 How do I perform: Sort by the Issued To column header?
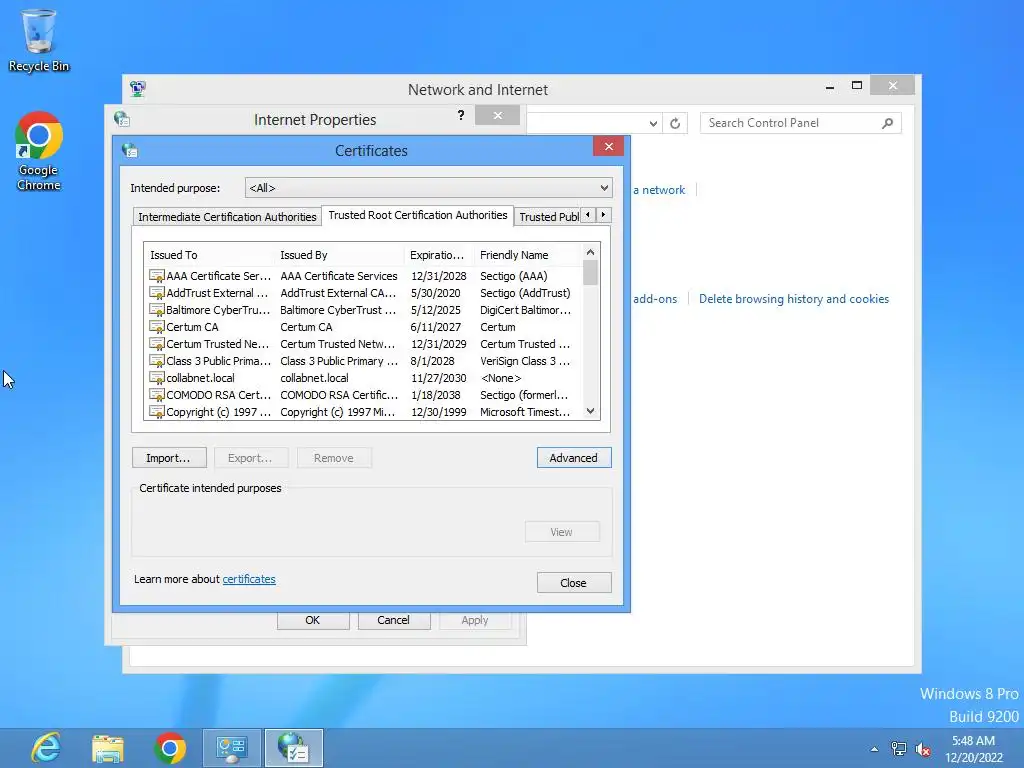209,255
